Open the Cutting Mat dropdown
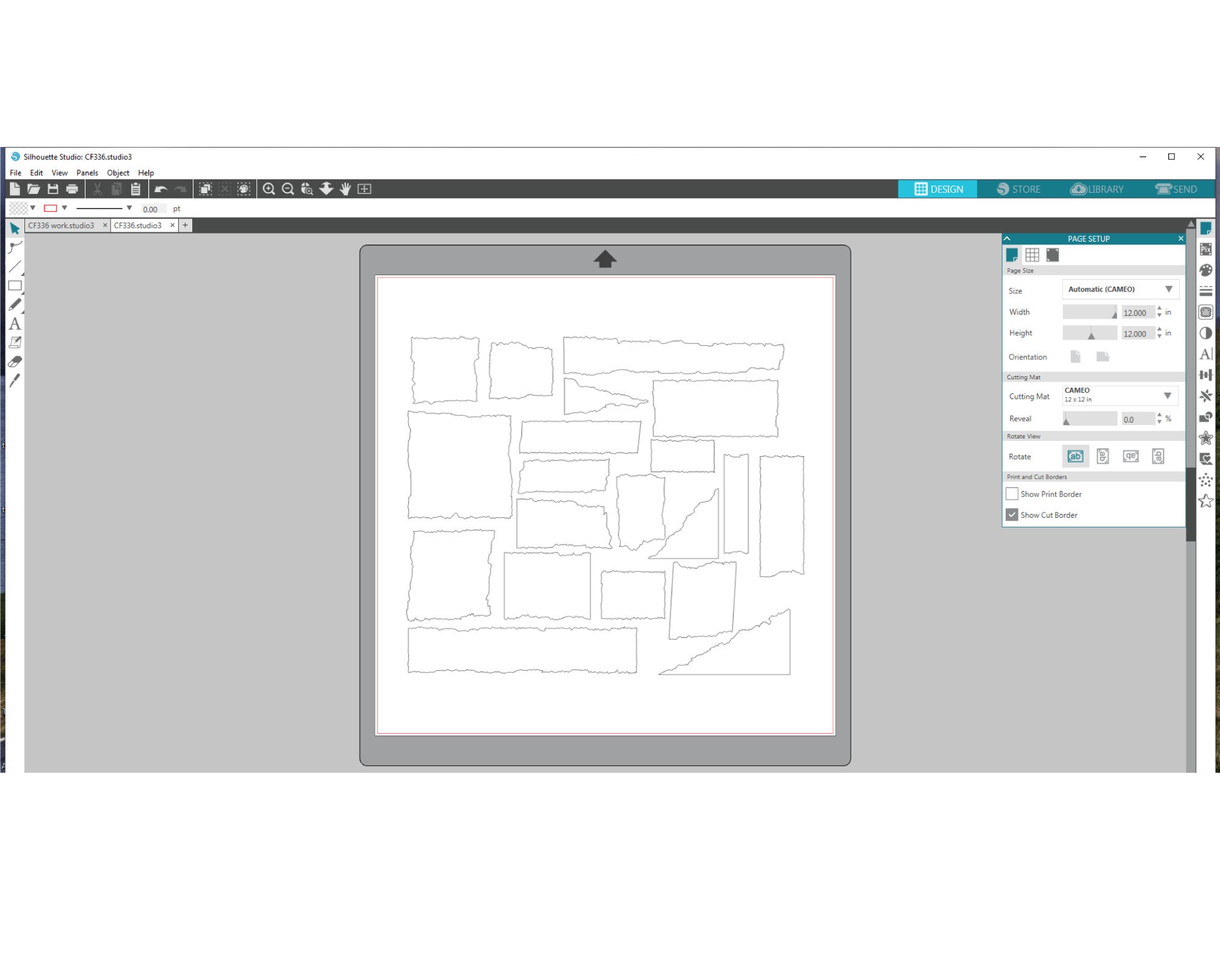1220x980 pixels. [1119, 395]
